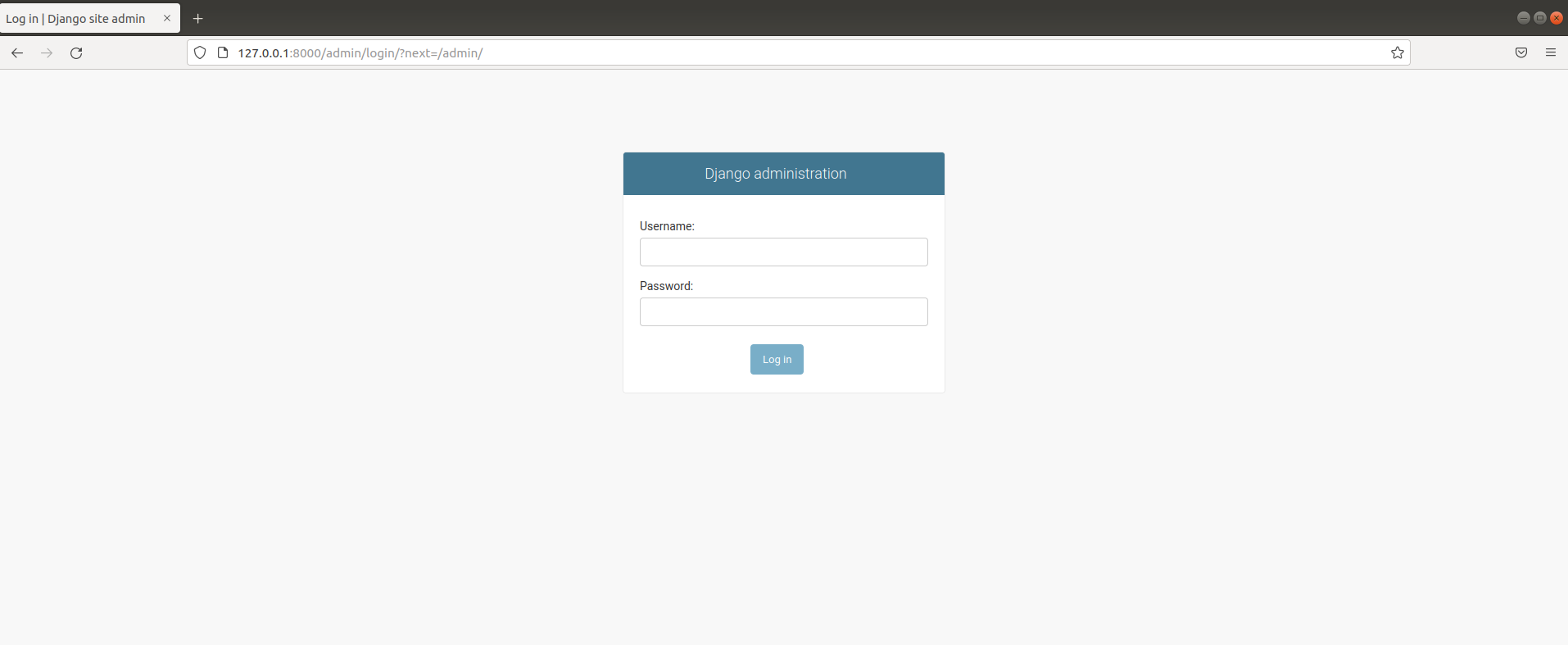The image size is (1568, 645).
Task: Reload the current page
Action: point(76,53)
